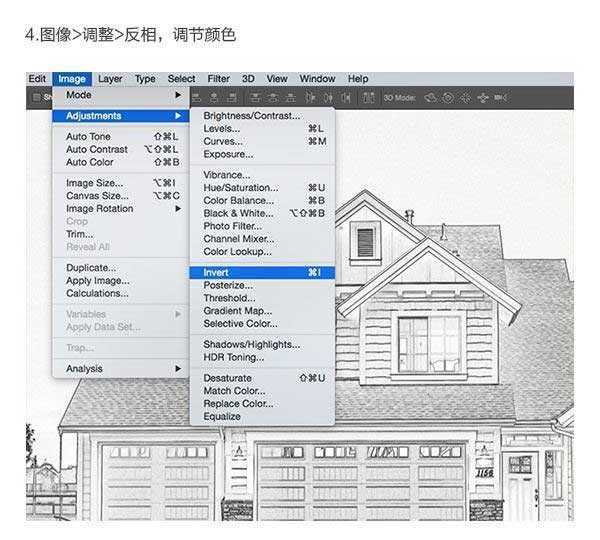Open the Filter menu

(x=218, y=79)
